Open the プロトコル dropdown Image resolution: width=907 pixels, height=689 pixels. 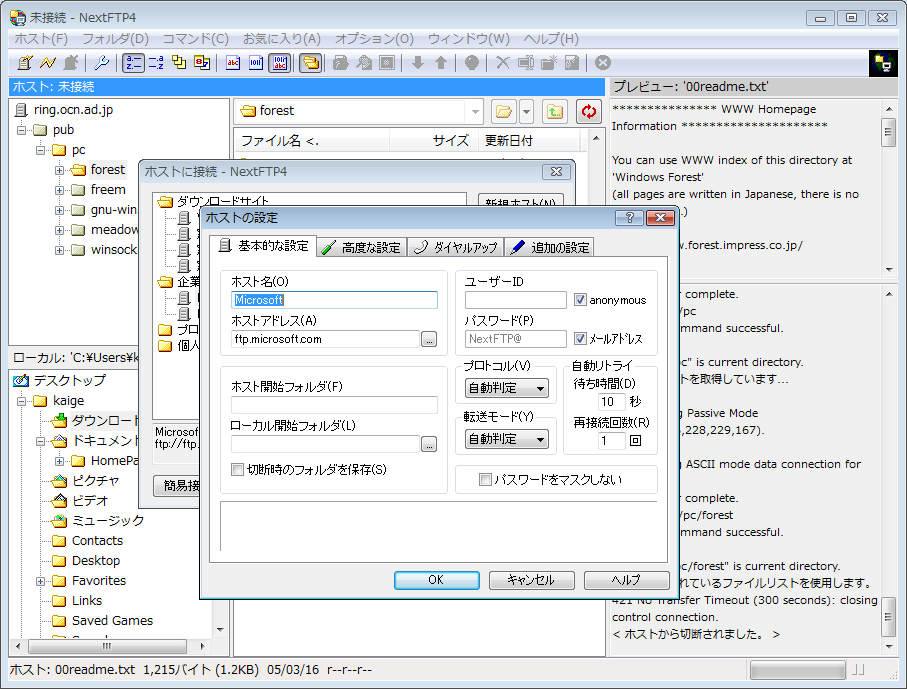point(507,388)
